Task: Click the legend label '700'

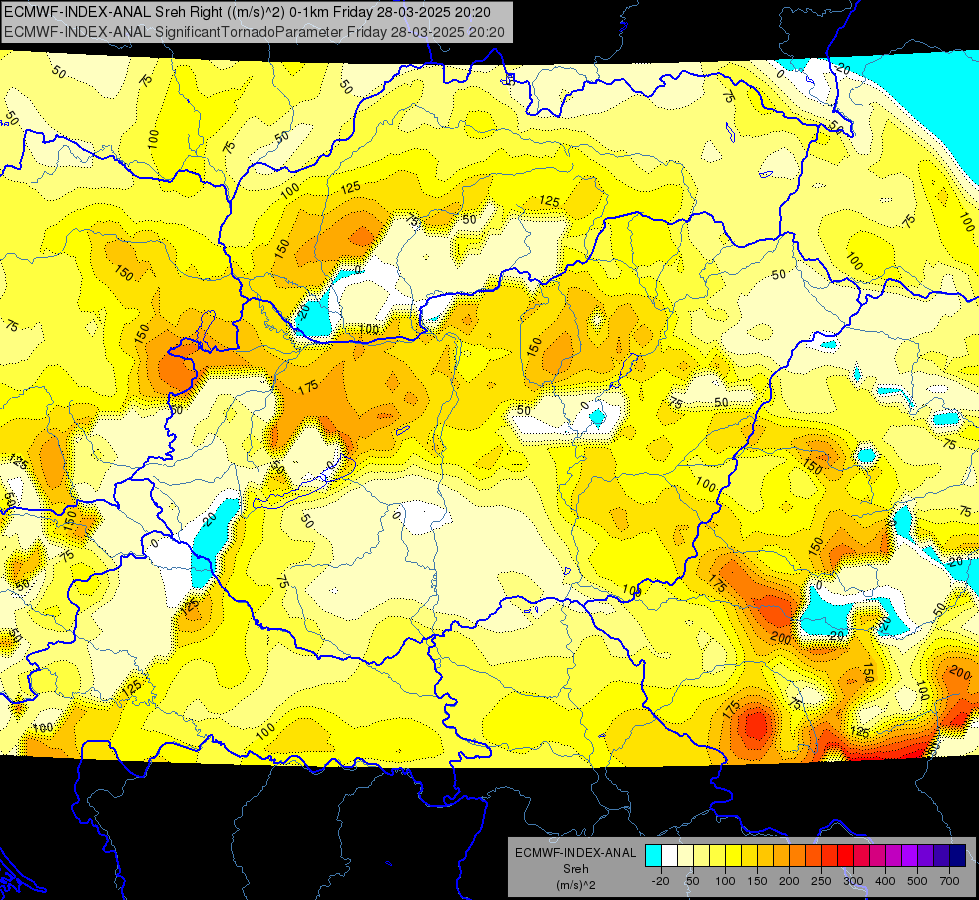Action: click(x=950, y=881)
